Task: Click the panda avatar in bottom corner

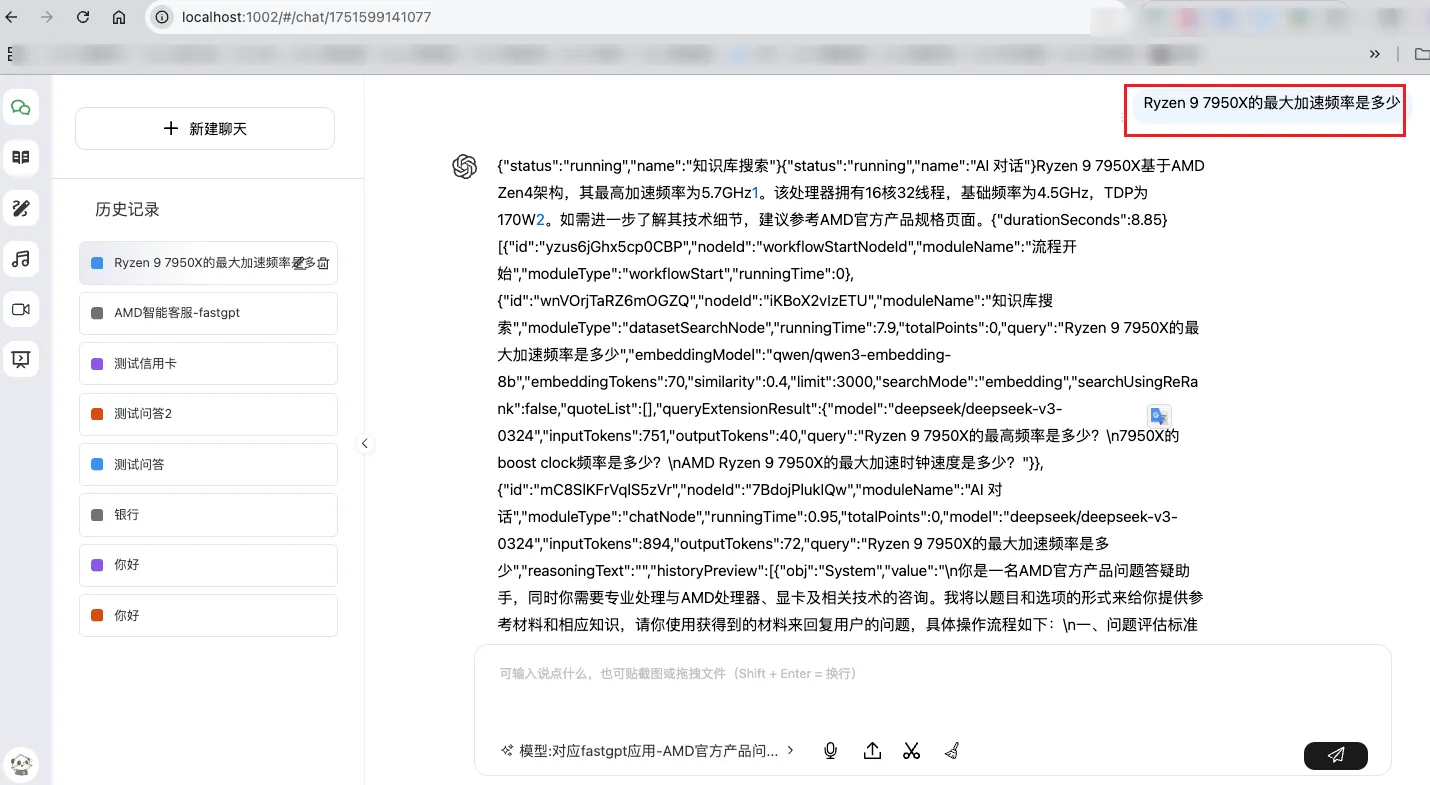Action: coord(22,764)
